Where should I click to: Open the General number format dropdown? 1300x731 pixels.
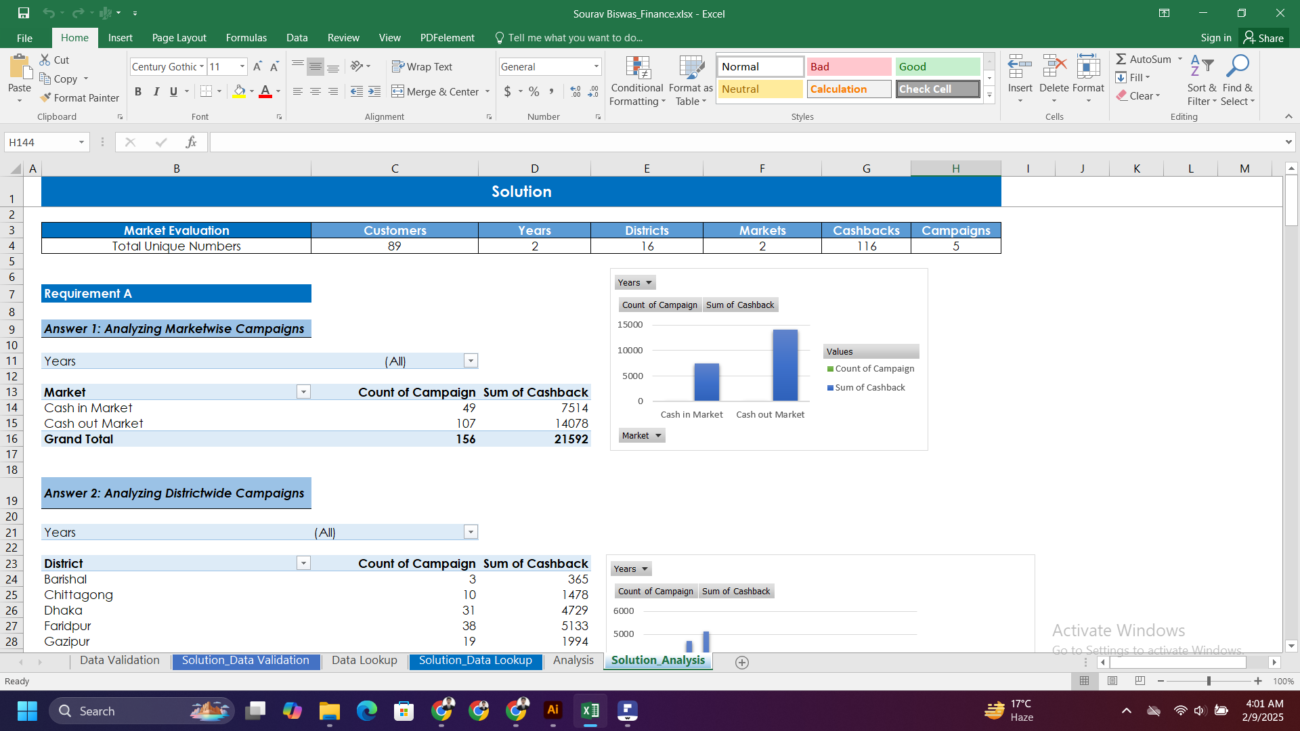pos(596,67)
